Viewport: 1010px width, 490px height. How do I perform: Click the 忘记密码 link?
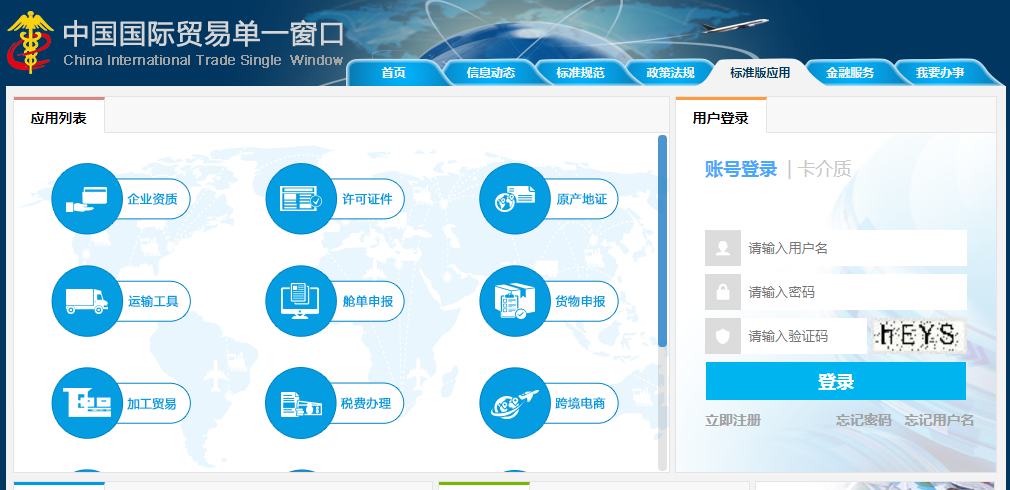(x=863, y=420)
